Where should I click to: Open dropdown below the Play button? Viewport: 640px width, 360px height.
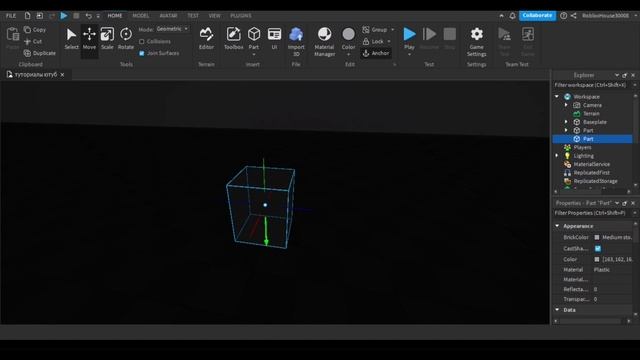(x=409, y=55)
